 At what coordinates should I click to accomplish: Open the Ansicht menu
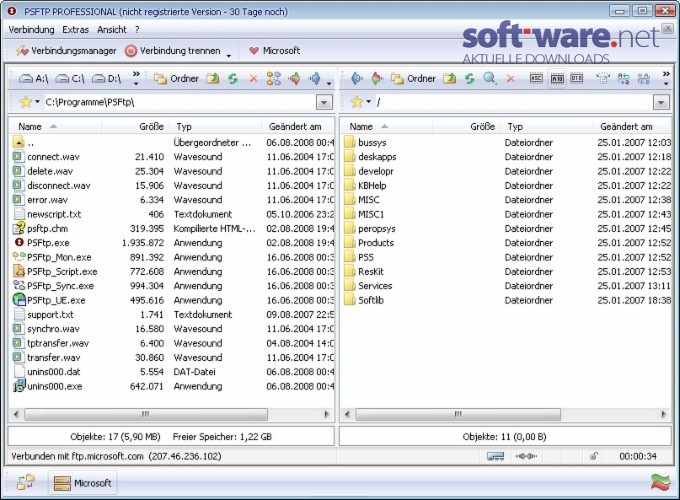pos(111,30)
